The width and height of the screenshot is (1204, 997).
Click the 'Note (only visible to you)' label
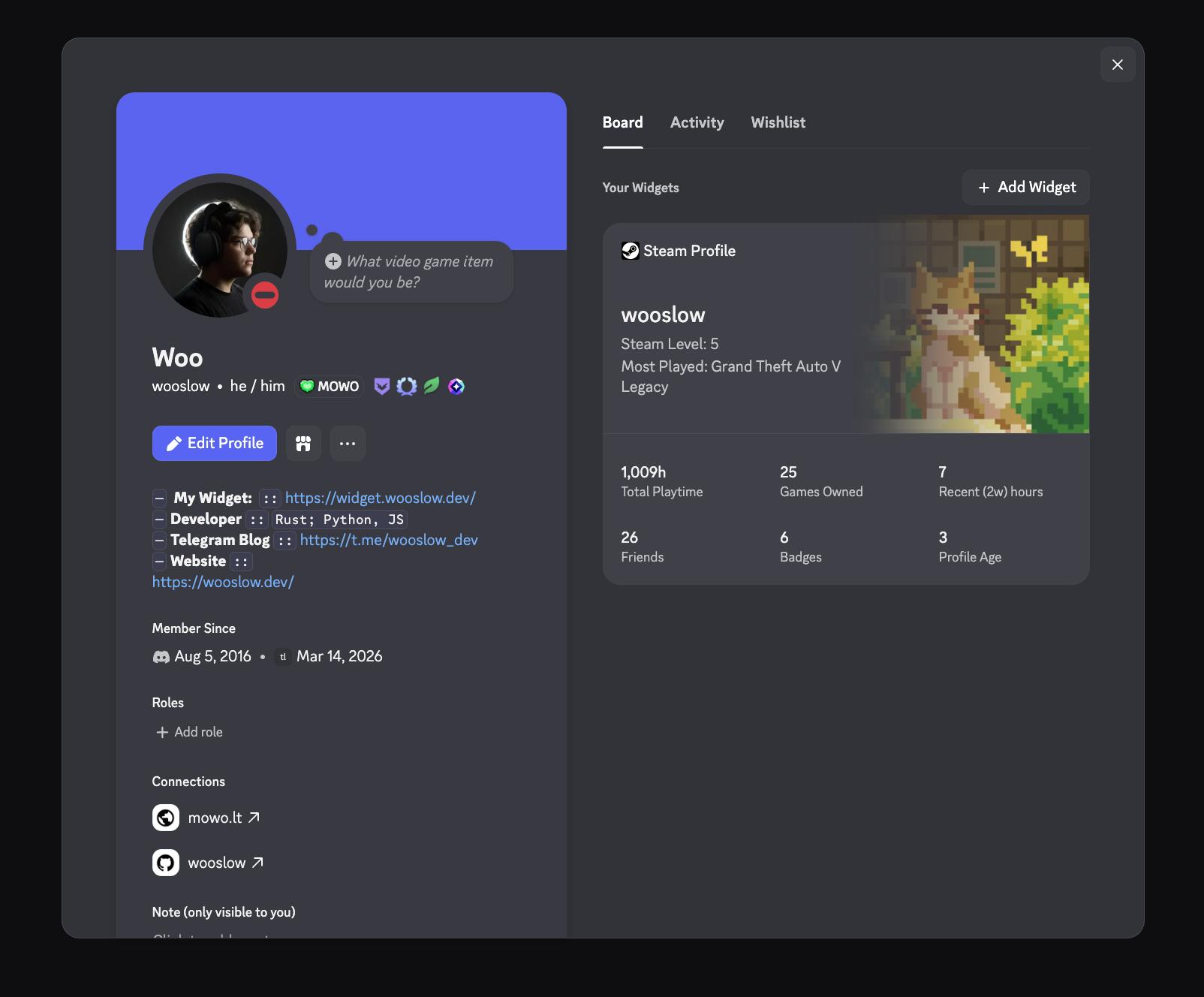coord(224,912)
